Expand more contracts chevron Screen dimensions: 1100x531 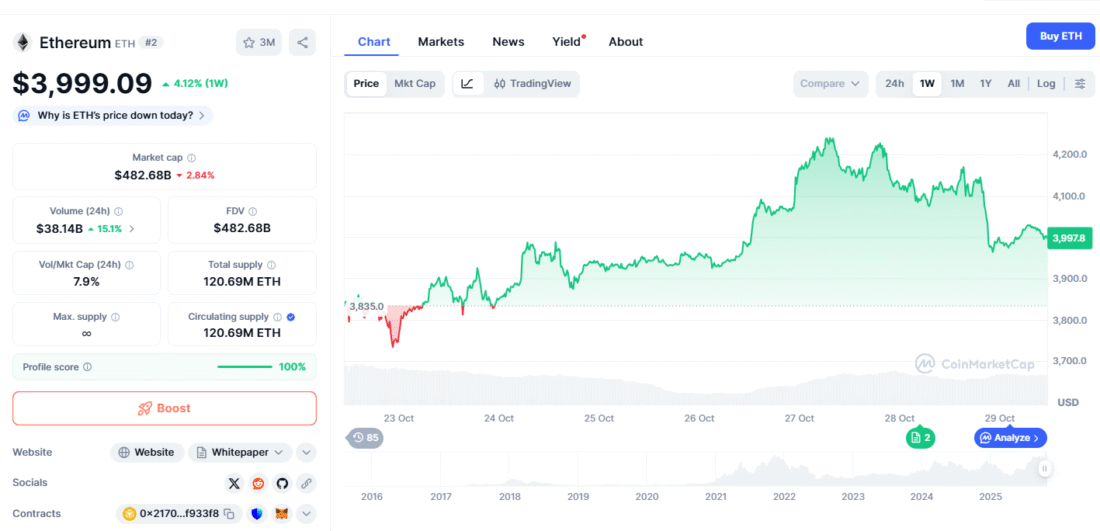pyautogui.click(x=306, y=514)
